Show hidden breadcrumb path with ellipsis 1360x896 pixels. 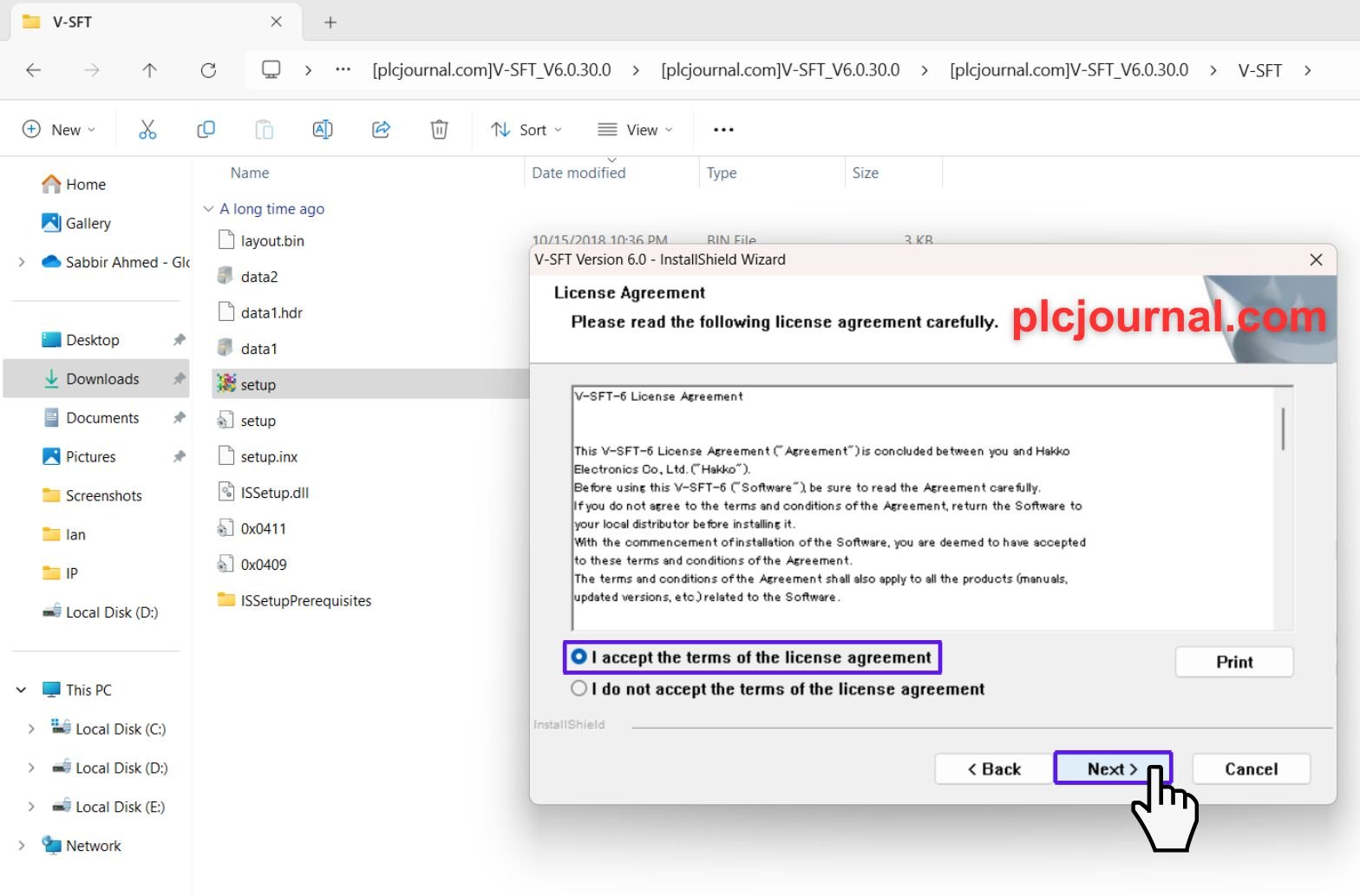(343, 69)
